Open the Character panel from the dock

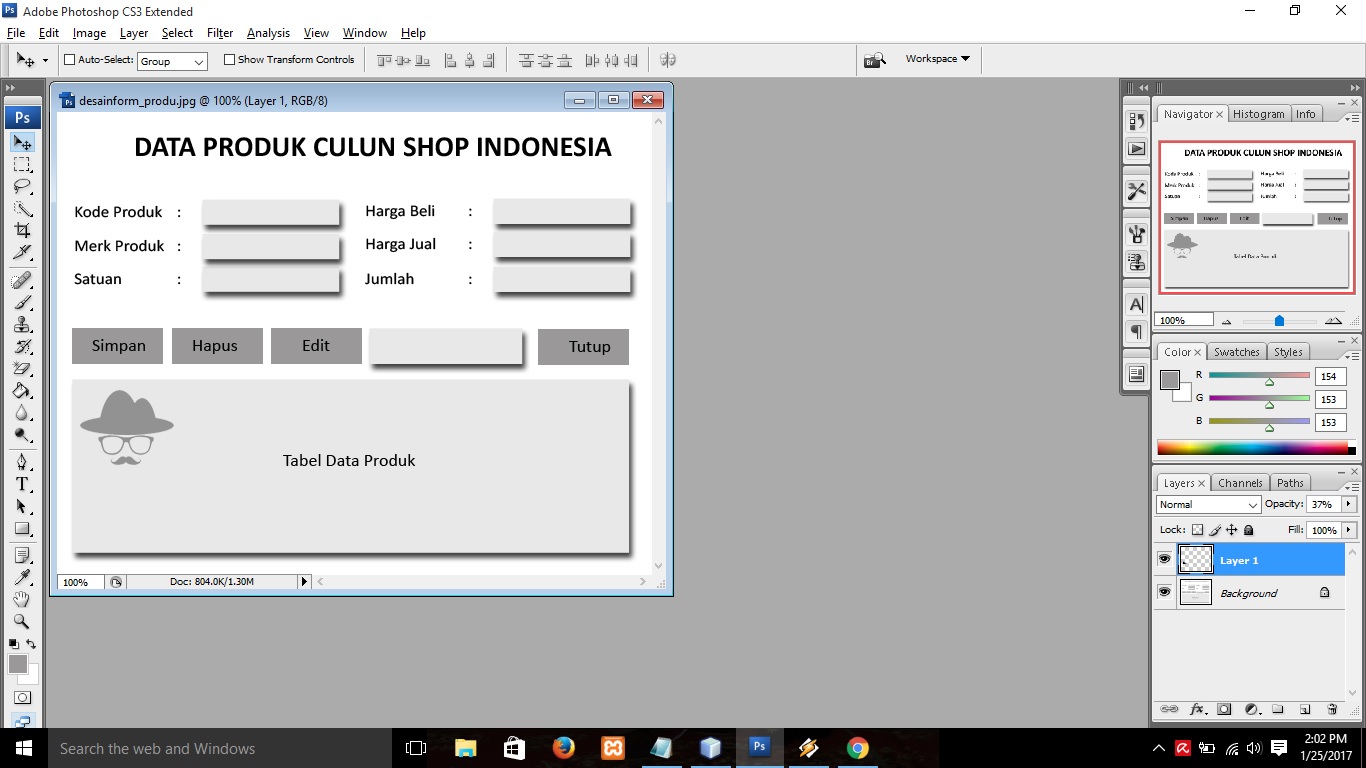coord(1136,303)
